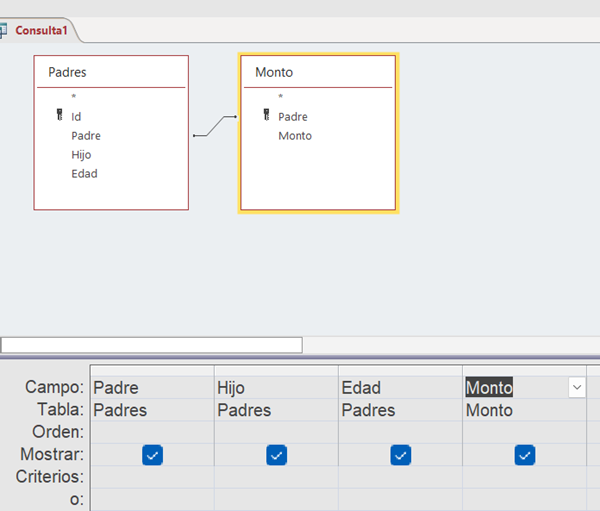Click the Criterios cell under Hijo
This screenshot has width=600, height=511.
coord(276,477)
